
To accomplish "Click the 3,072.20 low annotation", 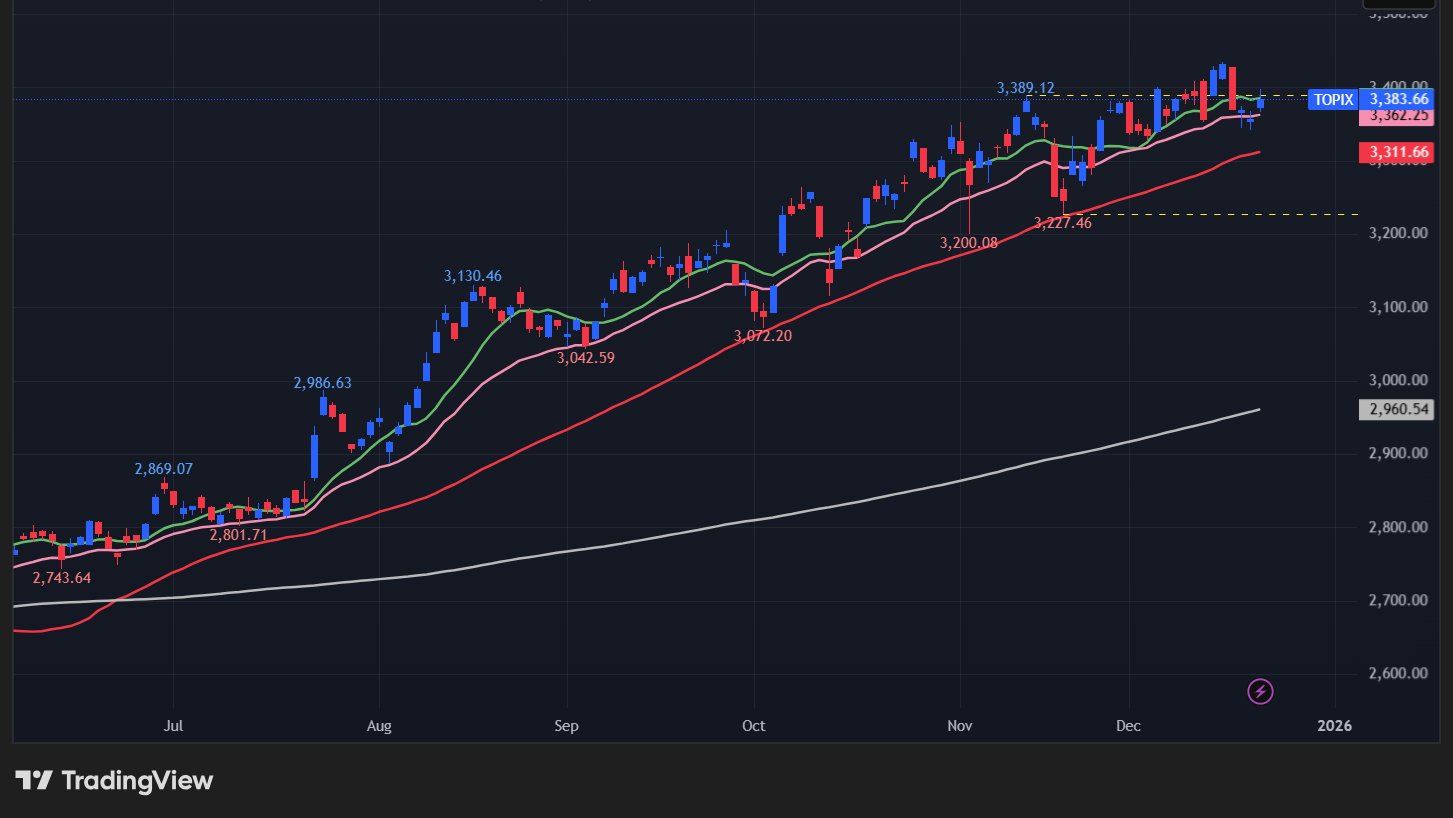I will [762, 336].
